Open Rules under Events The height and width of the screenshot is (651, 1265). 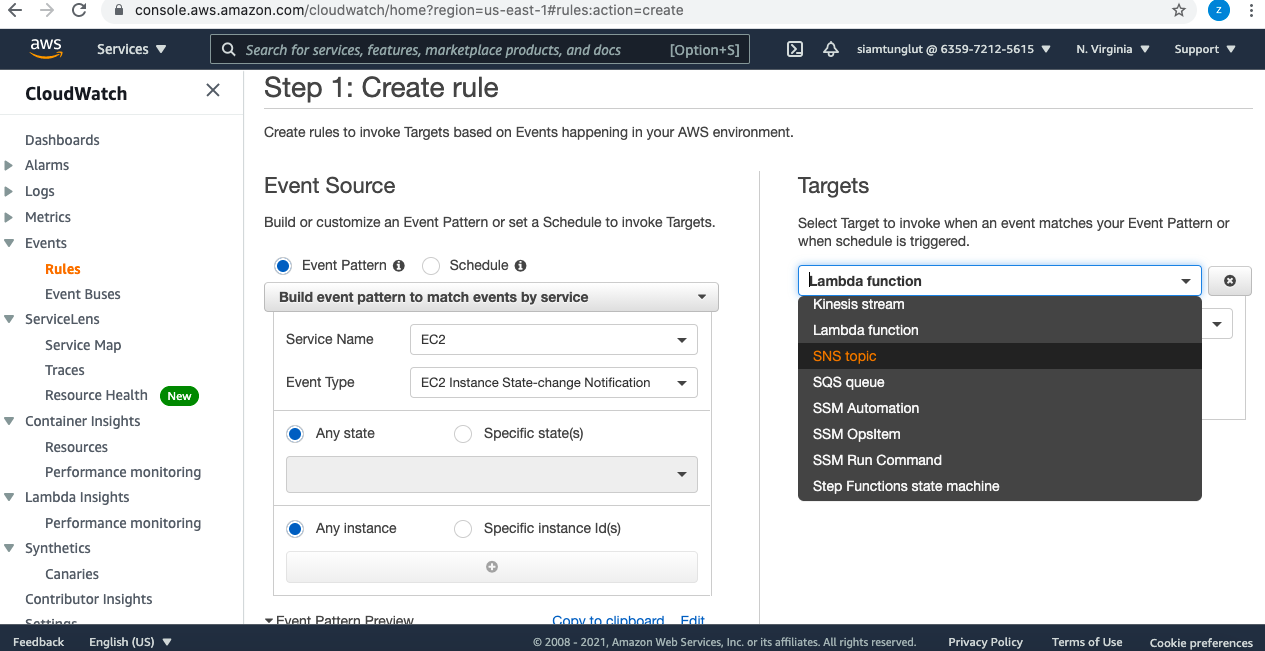(x=63, y=269)
